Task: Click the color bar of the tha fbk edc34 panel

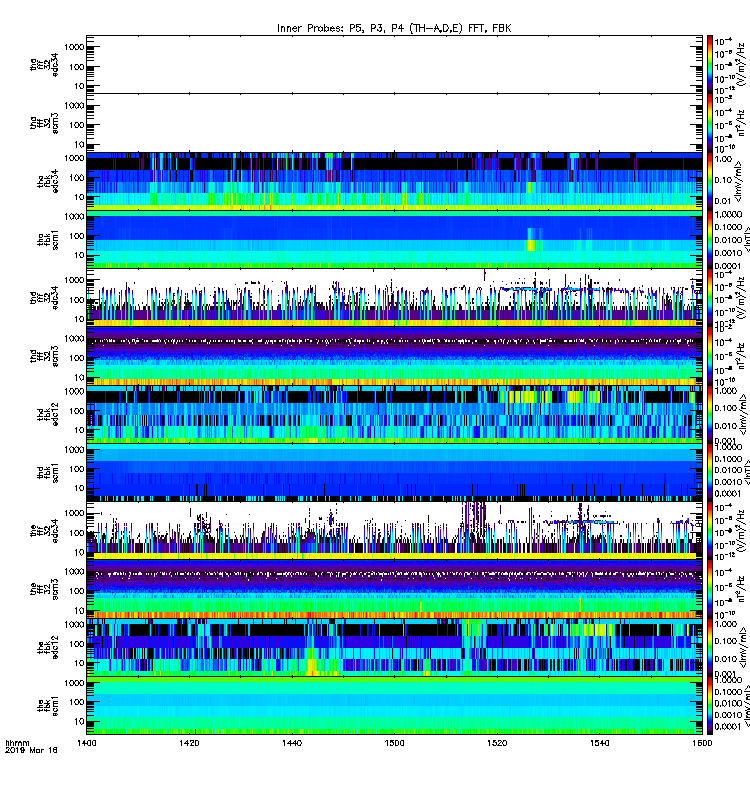Action: [x=710, y=181]
